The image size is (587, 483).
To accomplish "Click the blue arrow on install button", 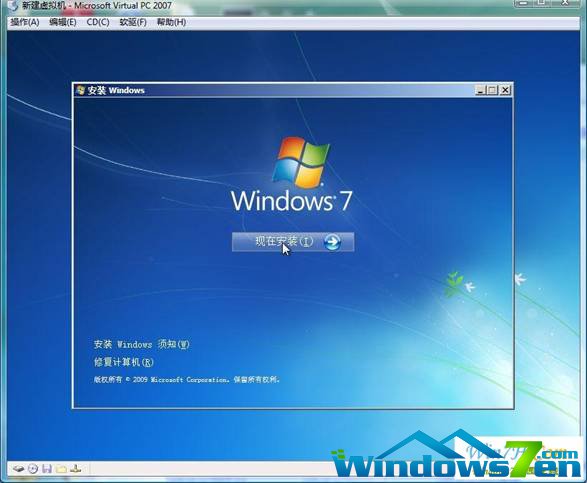I will pyautogui.click(x=332, y=242).
